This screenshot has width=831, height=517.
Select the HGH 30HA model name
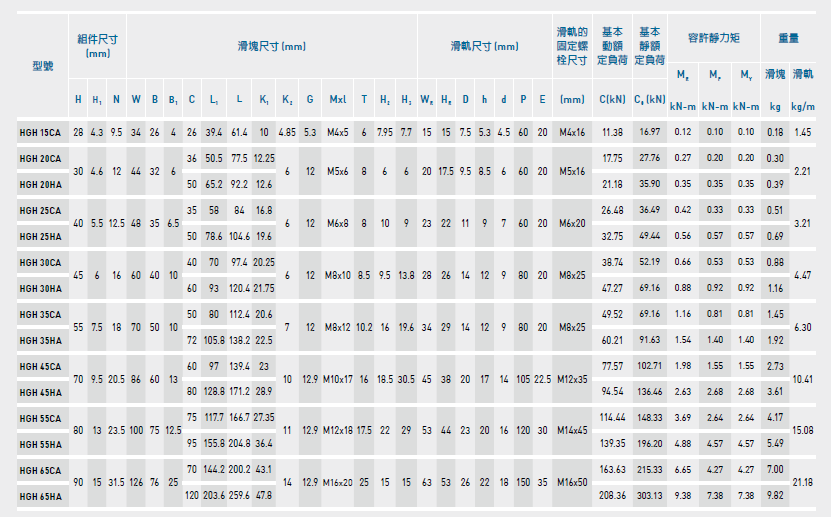[40, 288]
